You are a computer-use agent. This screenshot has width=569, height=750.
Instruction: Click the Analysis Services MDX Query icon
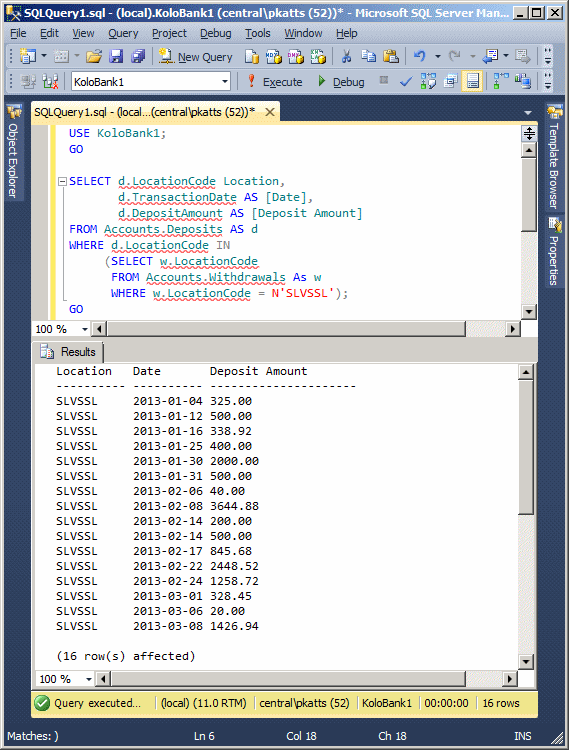coord(274,57)
